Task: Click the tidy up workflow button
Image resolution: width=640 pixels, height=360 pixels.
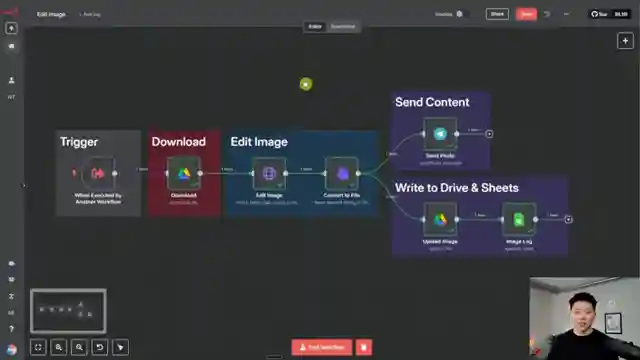Action: [x=120, y=347]
